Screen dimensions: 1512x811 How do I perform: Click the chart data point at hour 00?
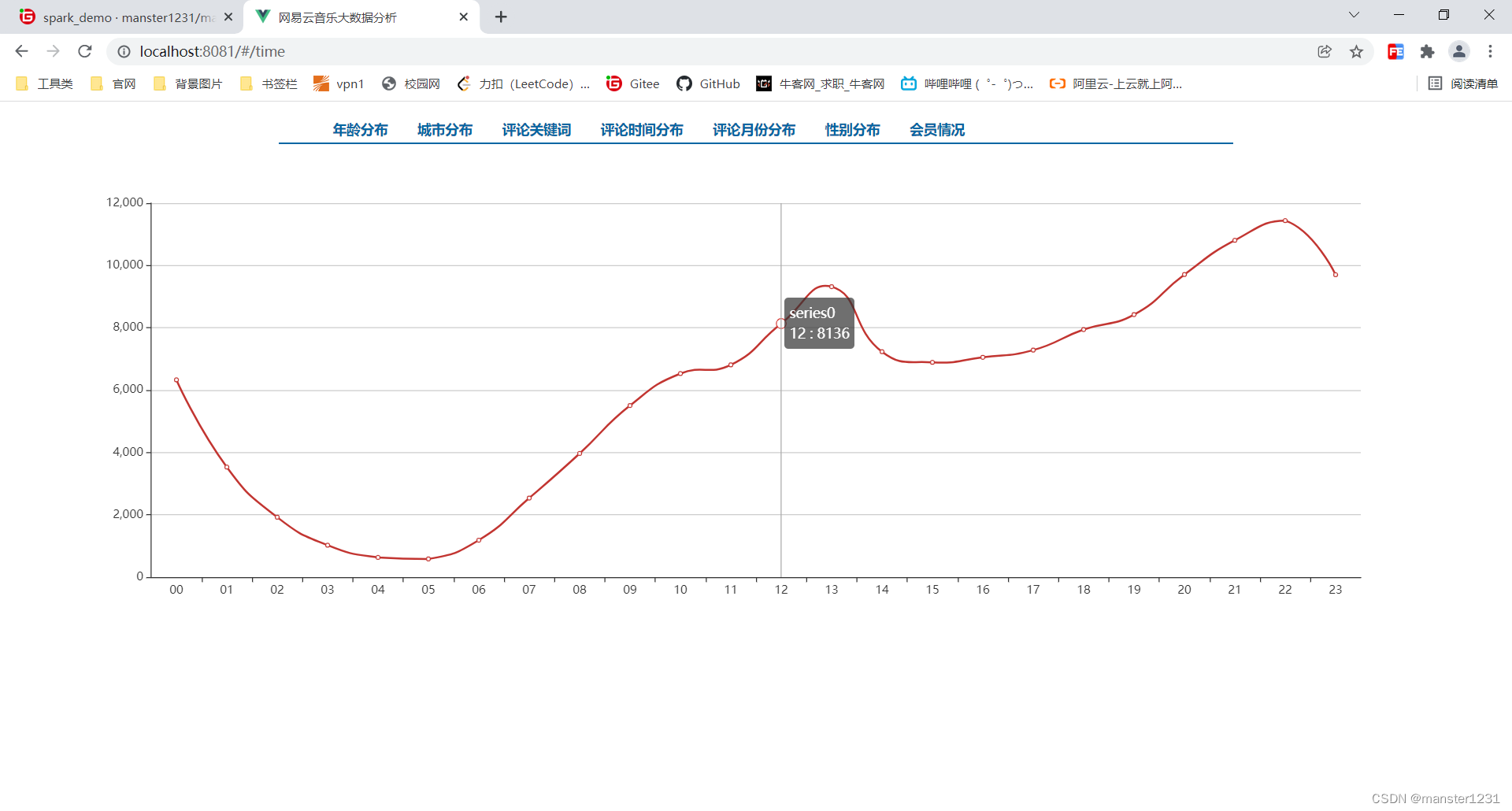tap(176, 380)
